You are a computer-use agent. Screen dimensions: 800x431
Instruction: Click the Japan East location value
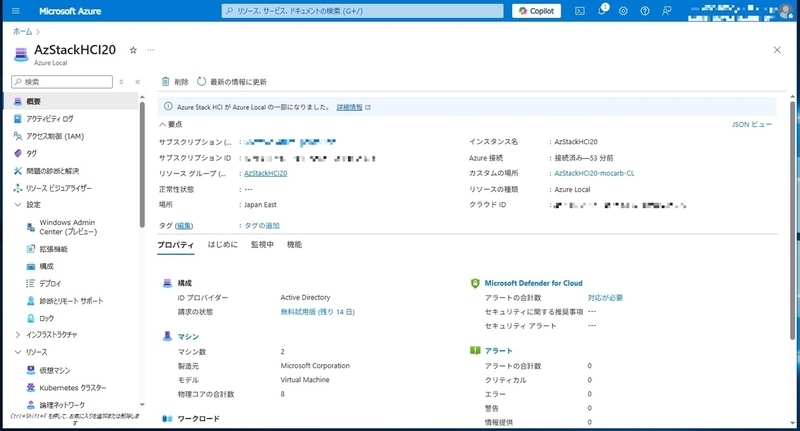point(260,205)
